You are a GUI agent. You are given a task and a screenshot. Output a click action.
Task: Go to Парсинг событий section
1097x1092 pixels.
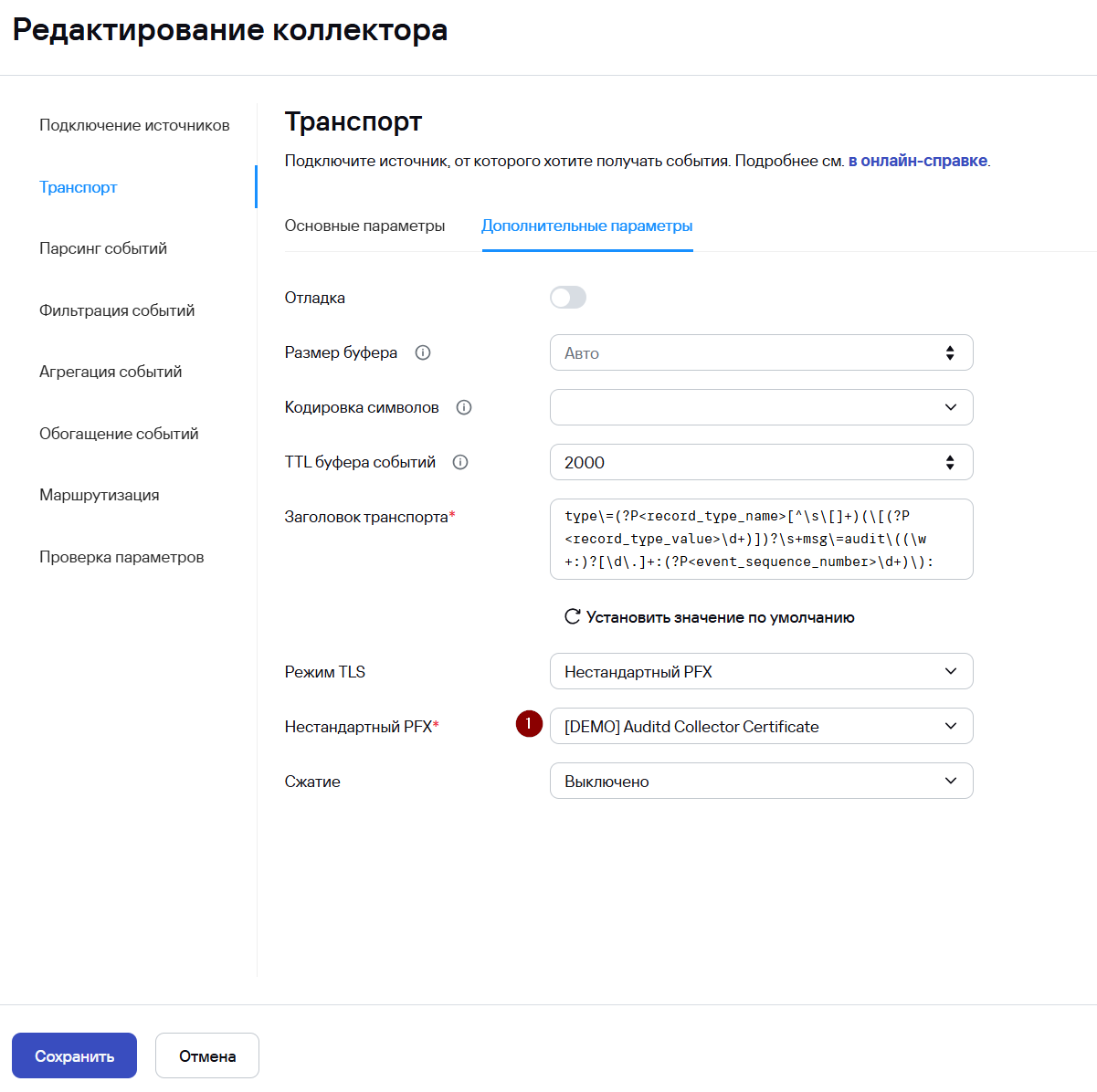click(x=103, y=248)
